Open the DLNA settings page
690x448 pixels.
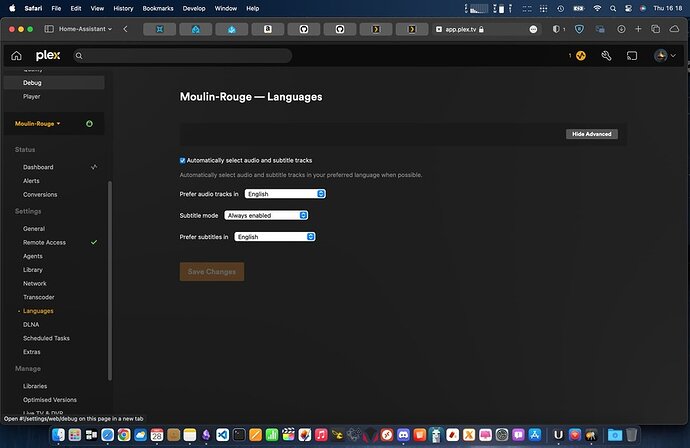(x=31, y=324)
